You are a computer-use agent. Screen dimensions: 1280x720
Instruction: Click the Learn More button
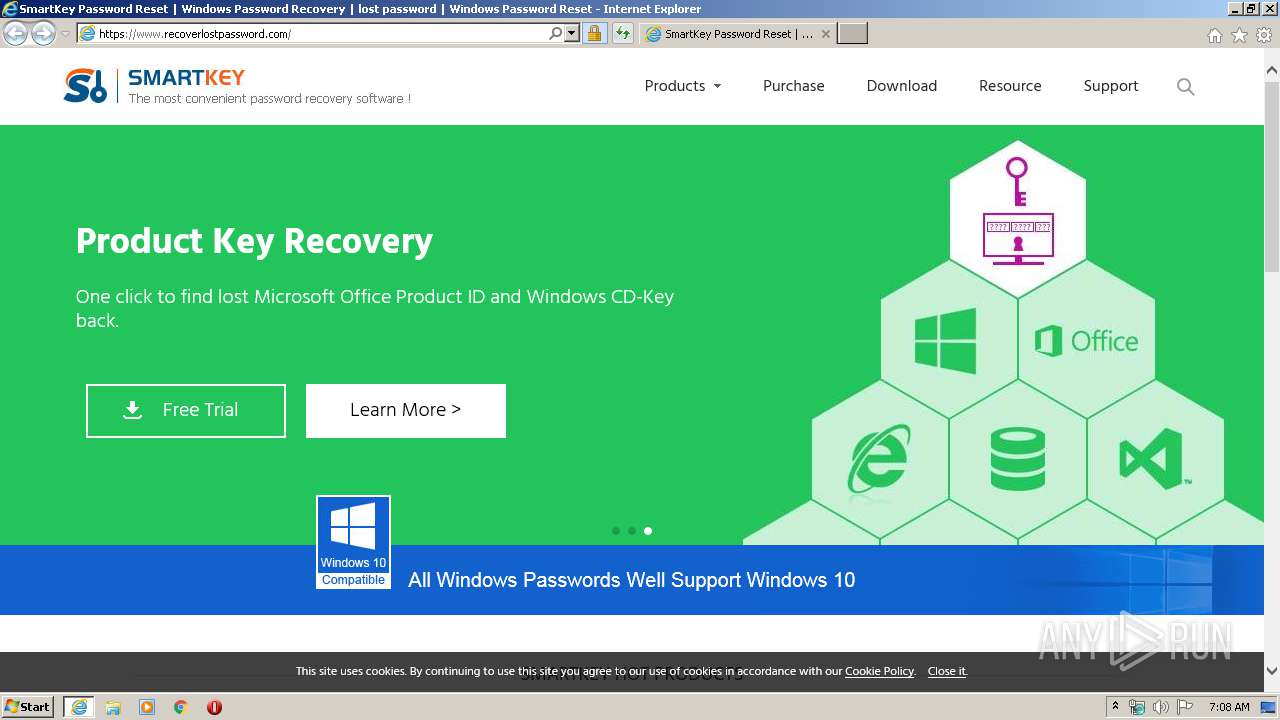click(406, 411)
